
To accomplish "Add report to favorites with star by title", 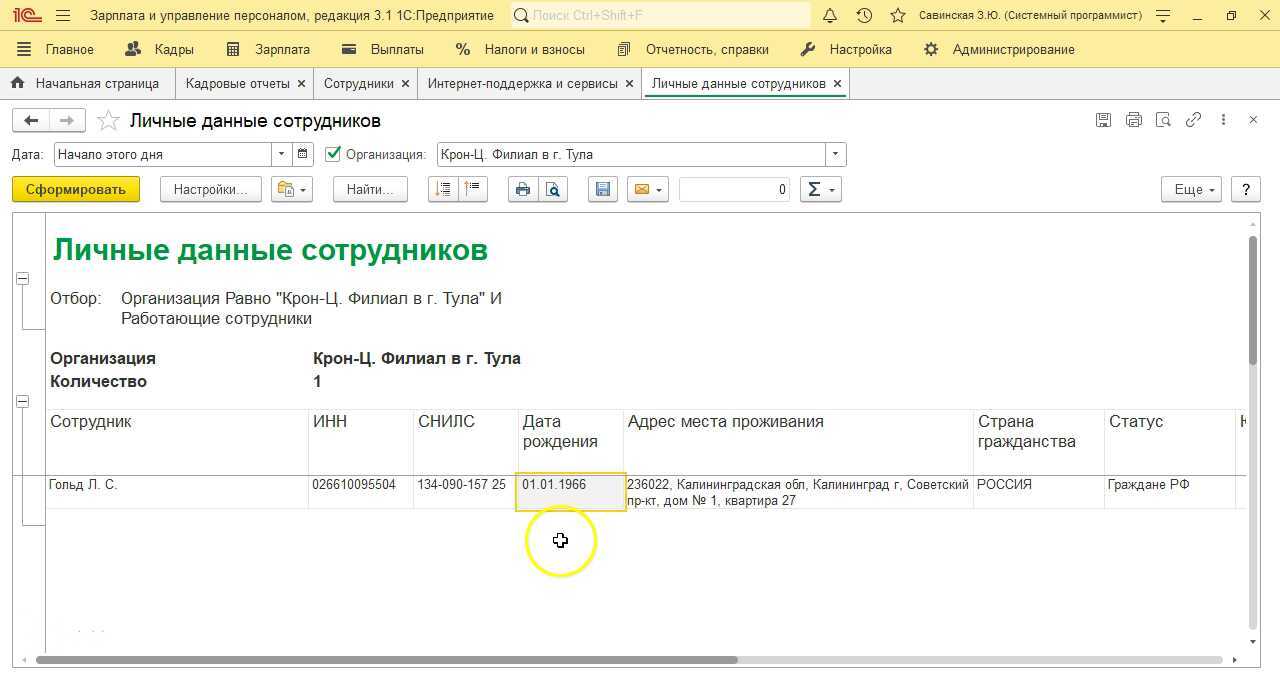I will pos(108,121).
